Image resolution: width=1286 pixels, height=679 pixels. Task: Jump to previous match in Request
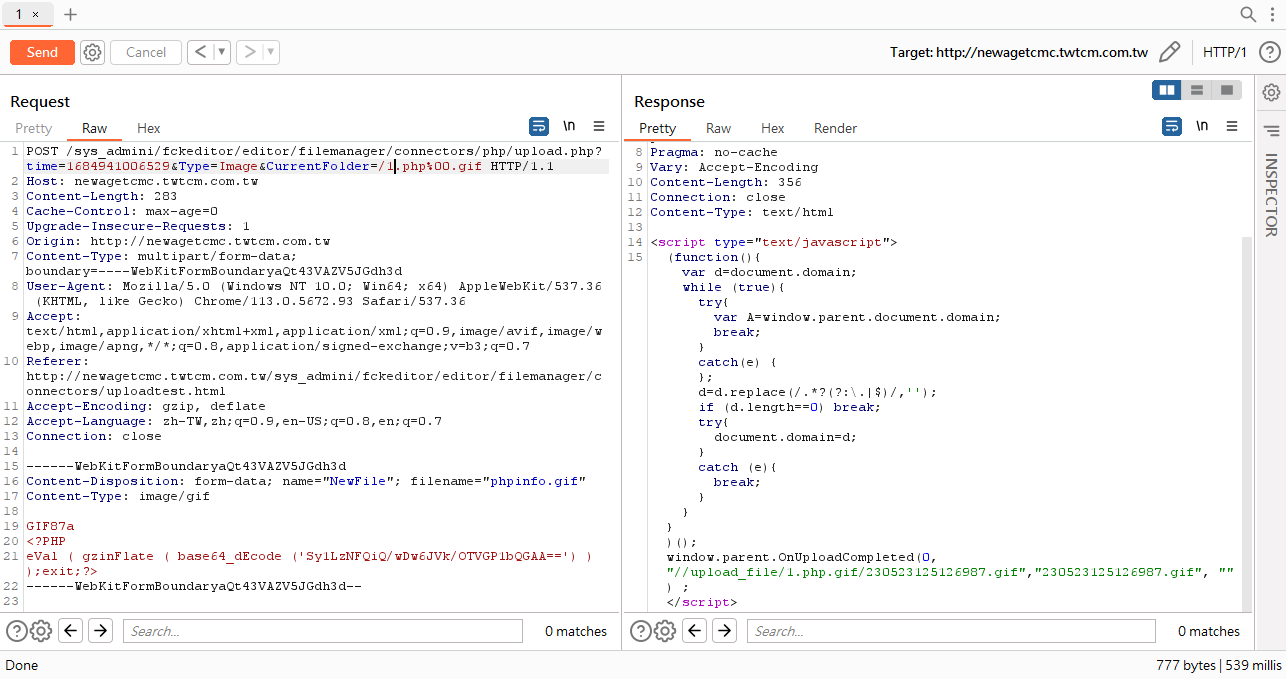point(70,630)
